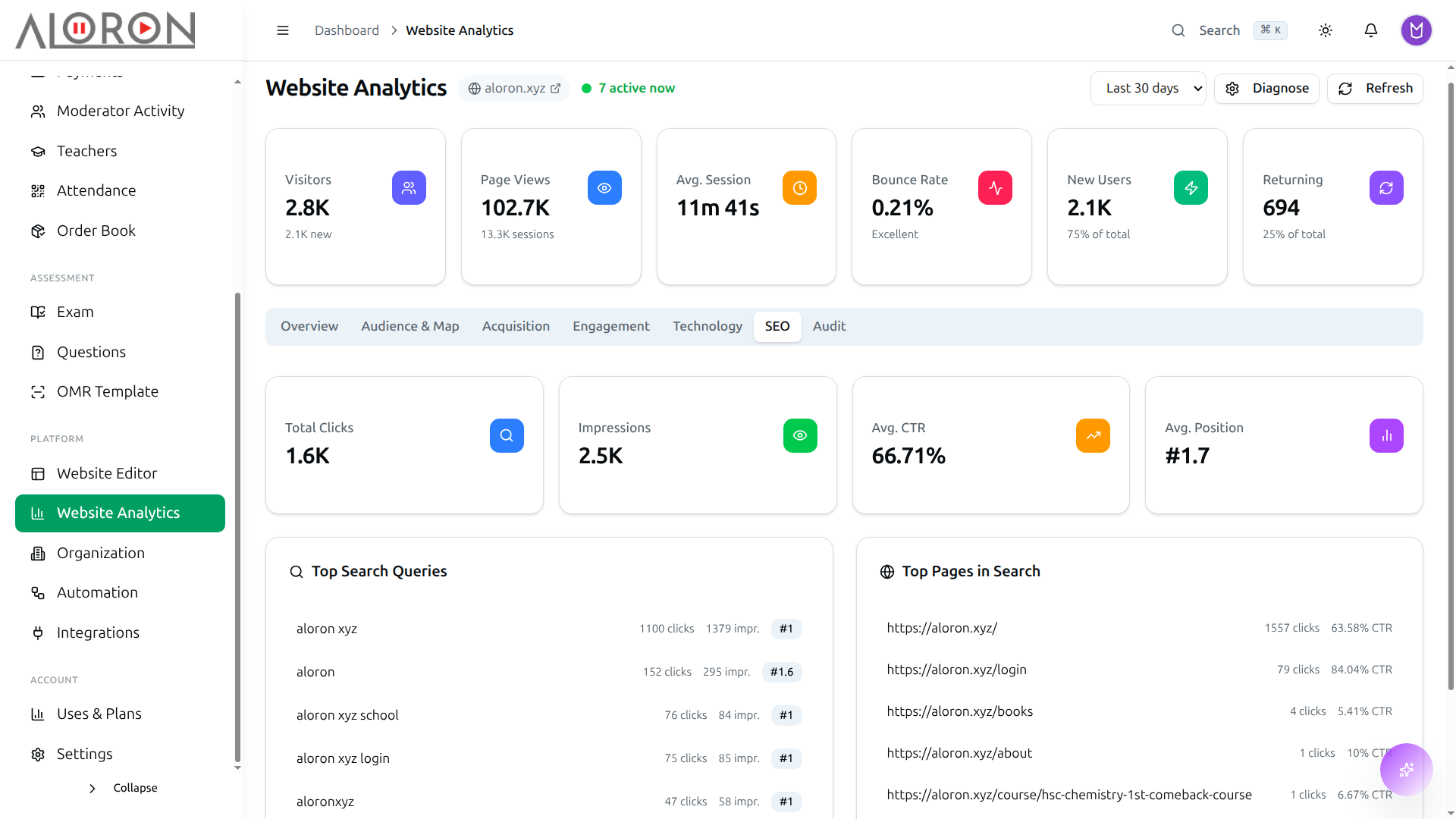Open aloron.xyz external site link
Screen dimensions: 1456x819
[x=514, y=88]
